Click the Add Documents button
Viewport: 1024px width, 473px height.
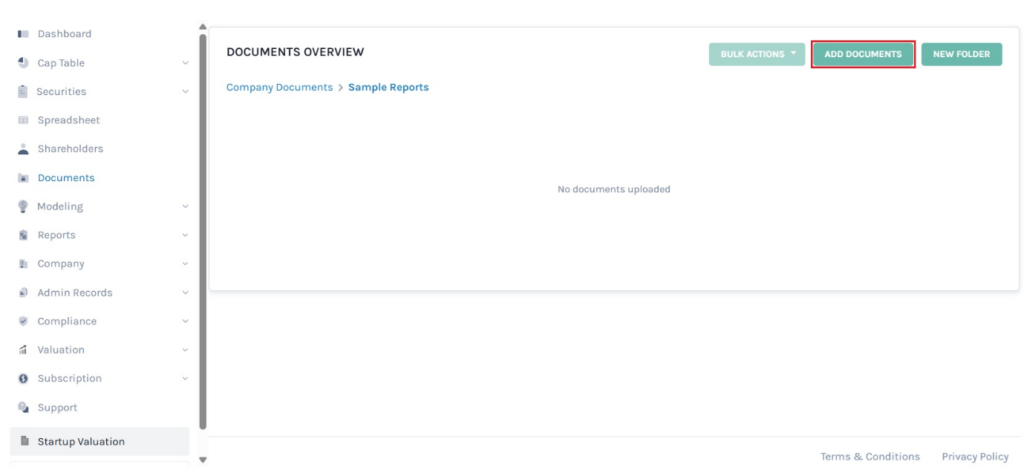[862, 54]
